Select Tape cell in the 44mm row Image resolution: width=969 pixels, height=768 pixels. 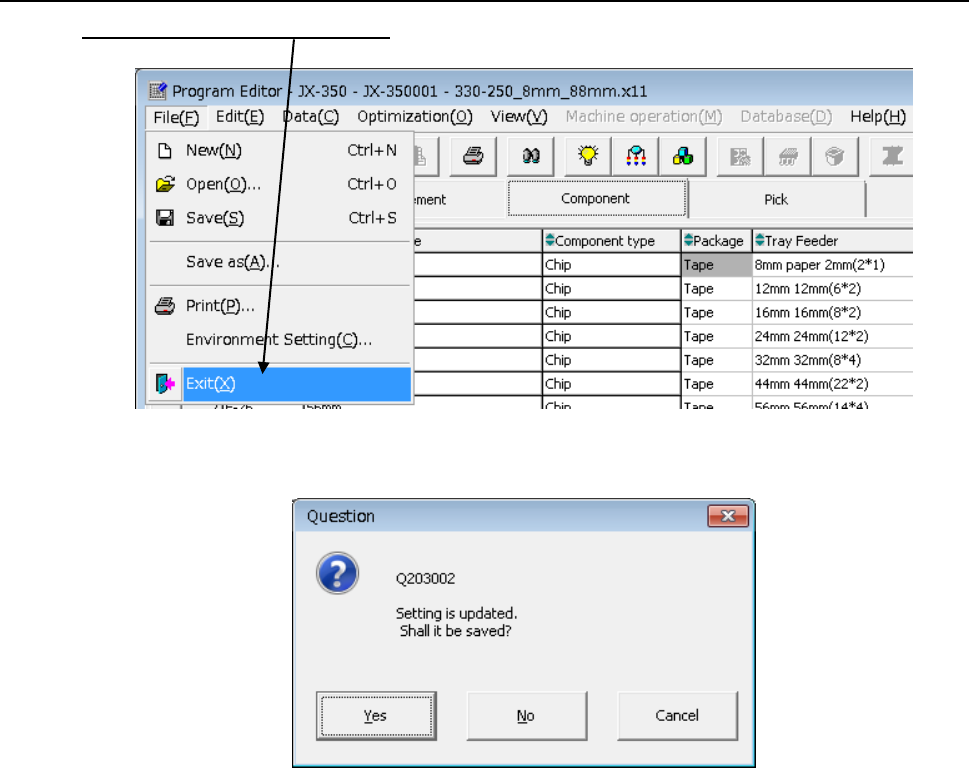(716, 384)
